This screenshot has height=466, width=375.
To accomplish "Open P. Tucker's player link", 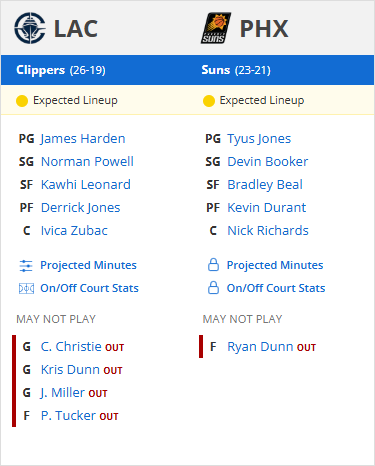I will (68, 416).
